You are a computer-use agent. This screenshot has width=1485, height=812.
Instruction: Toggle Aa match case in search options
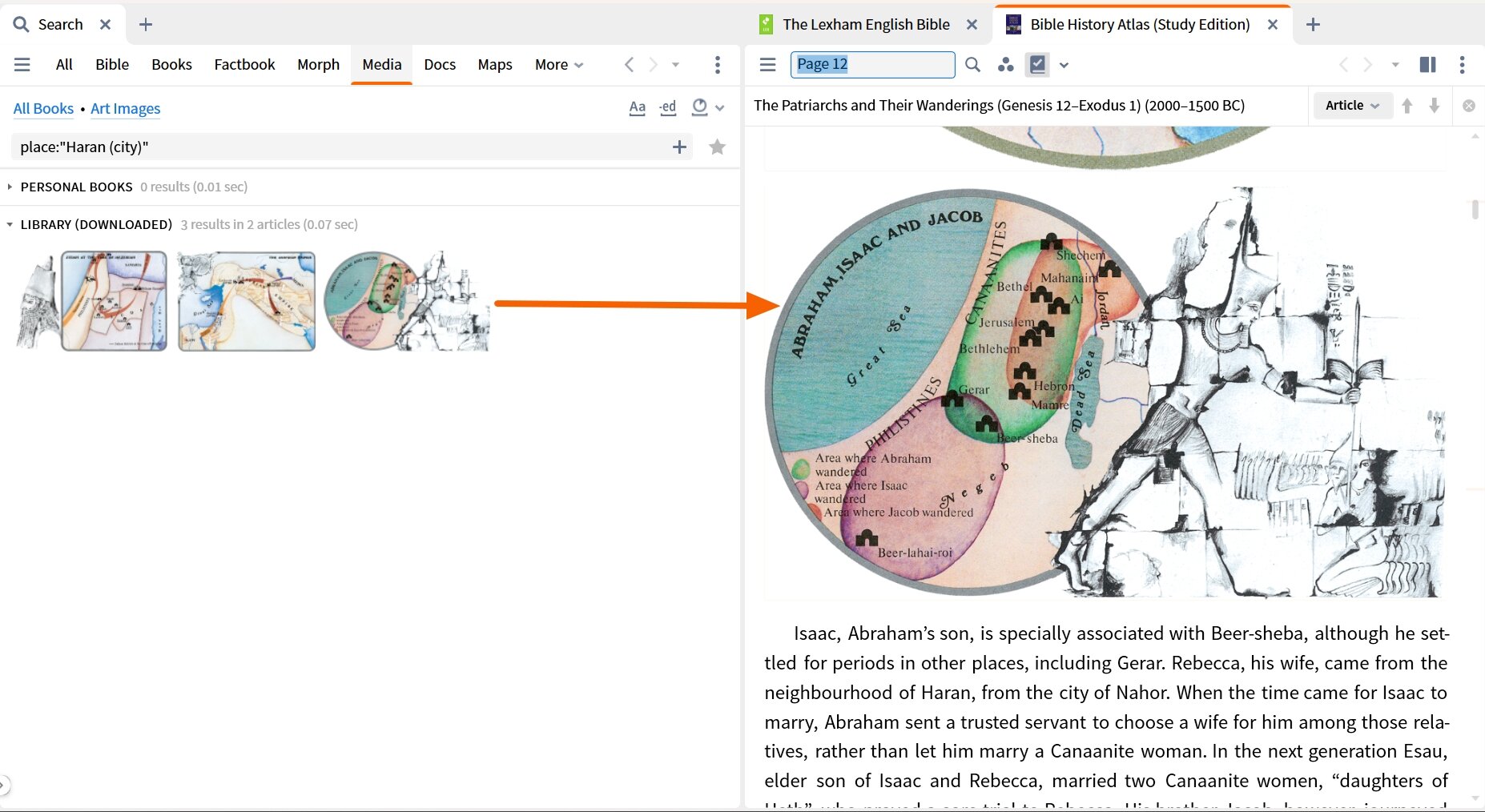637,107
